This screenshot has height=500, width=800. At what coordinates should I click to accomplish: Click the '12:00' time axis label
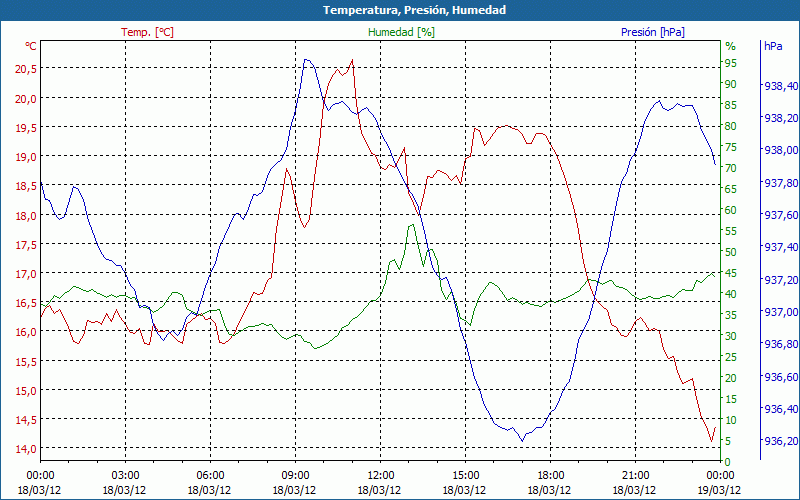(380, 476)
